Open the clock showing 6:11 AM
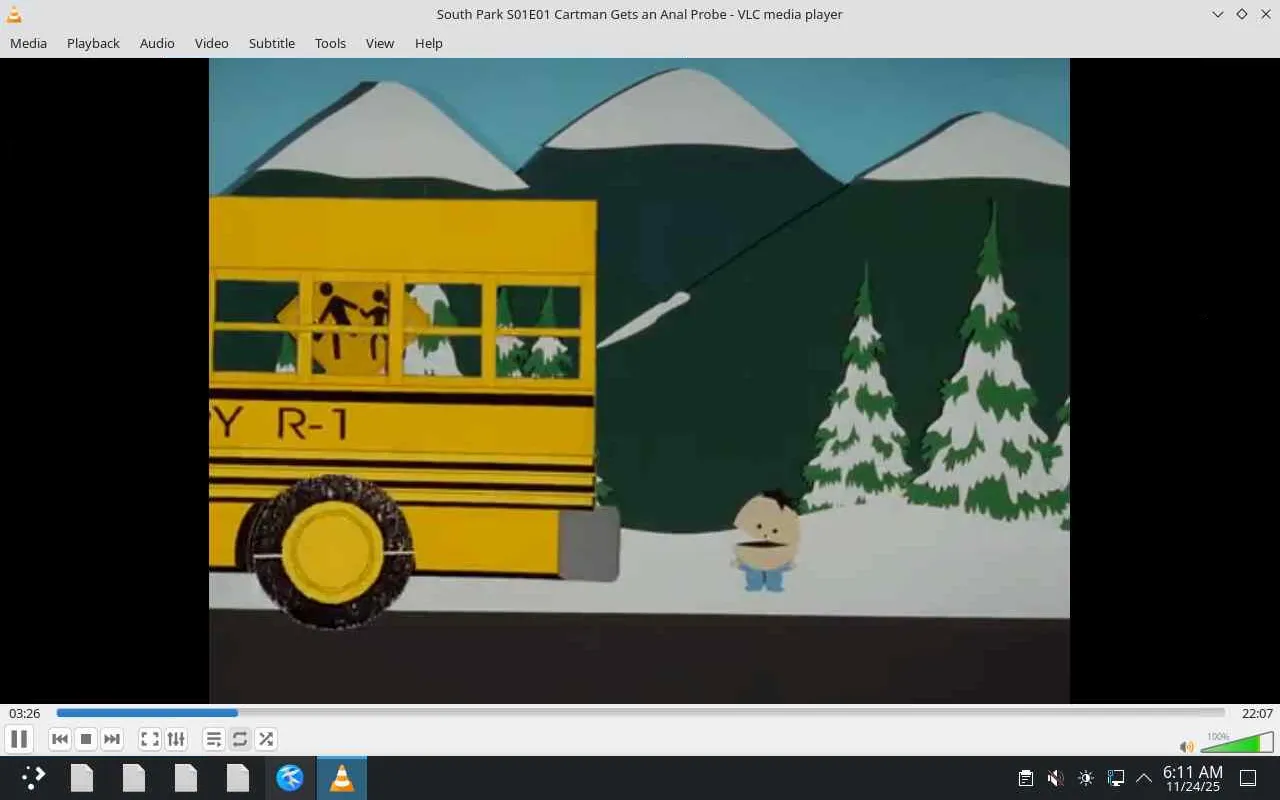 pyautogui.click(x=1193, y=778)
